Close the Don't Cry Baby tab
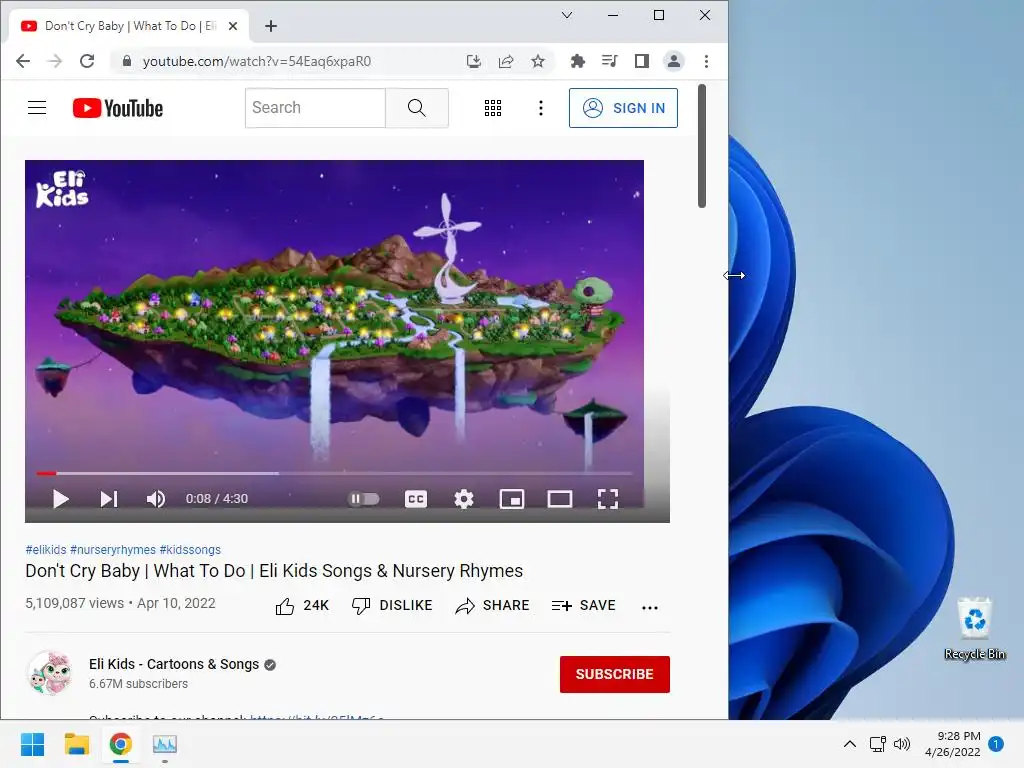 click(233, 26)
